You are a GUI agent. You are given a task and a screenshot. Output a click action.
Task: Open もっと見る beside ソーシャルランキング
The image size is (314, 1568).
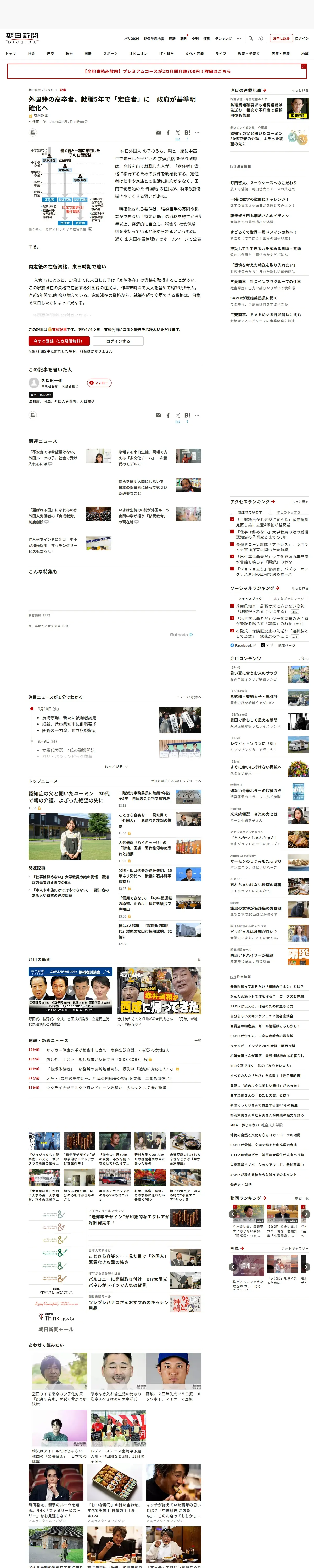pos(299,589)
